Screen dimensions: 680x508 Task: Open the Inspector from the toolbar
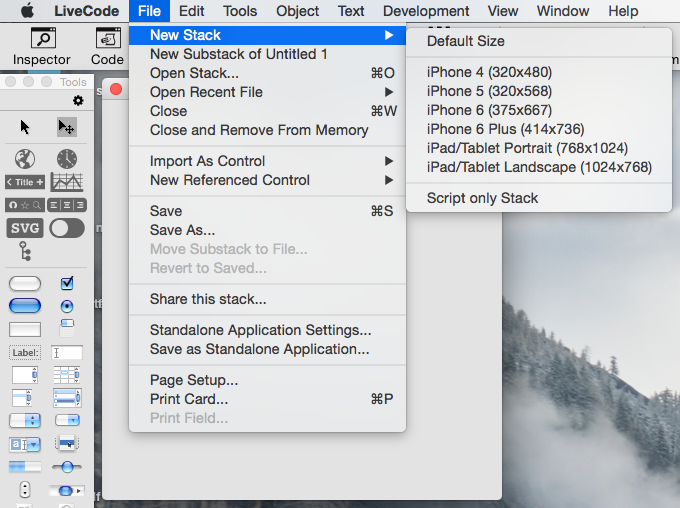point(42,47)
